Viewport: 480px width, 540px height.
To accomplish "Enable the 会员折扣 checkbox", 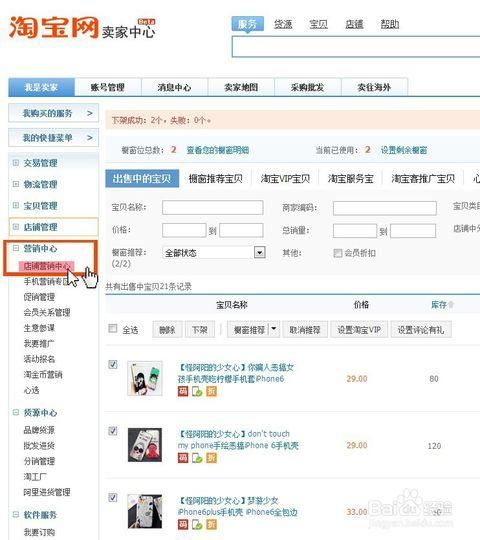I will pyautogui.click(x=338, y=253).
